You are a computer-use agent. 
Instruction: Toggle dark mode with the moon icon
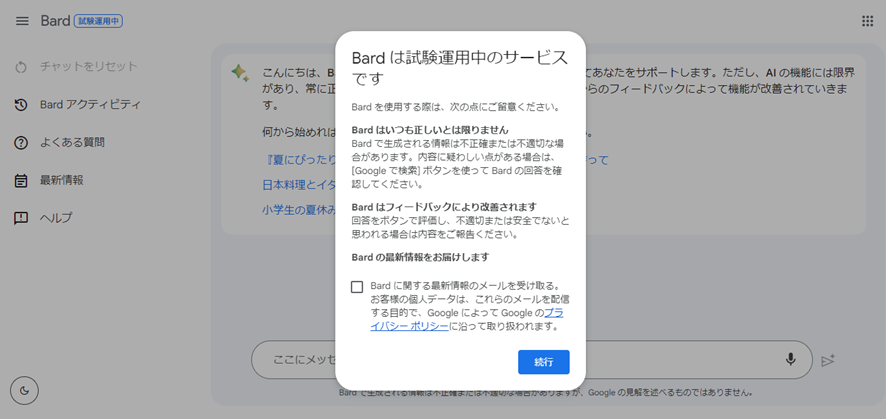24,391
